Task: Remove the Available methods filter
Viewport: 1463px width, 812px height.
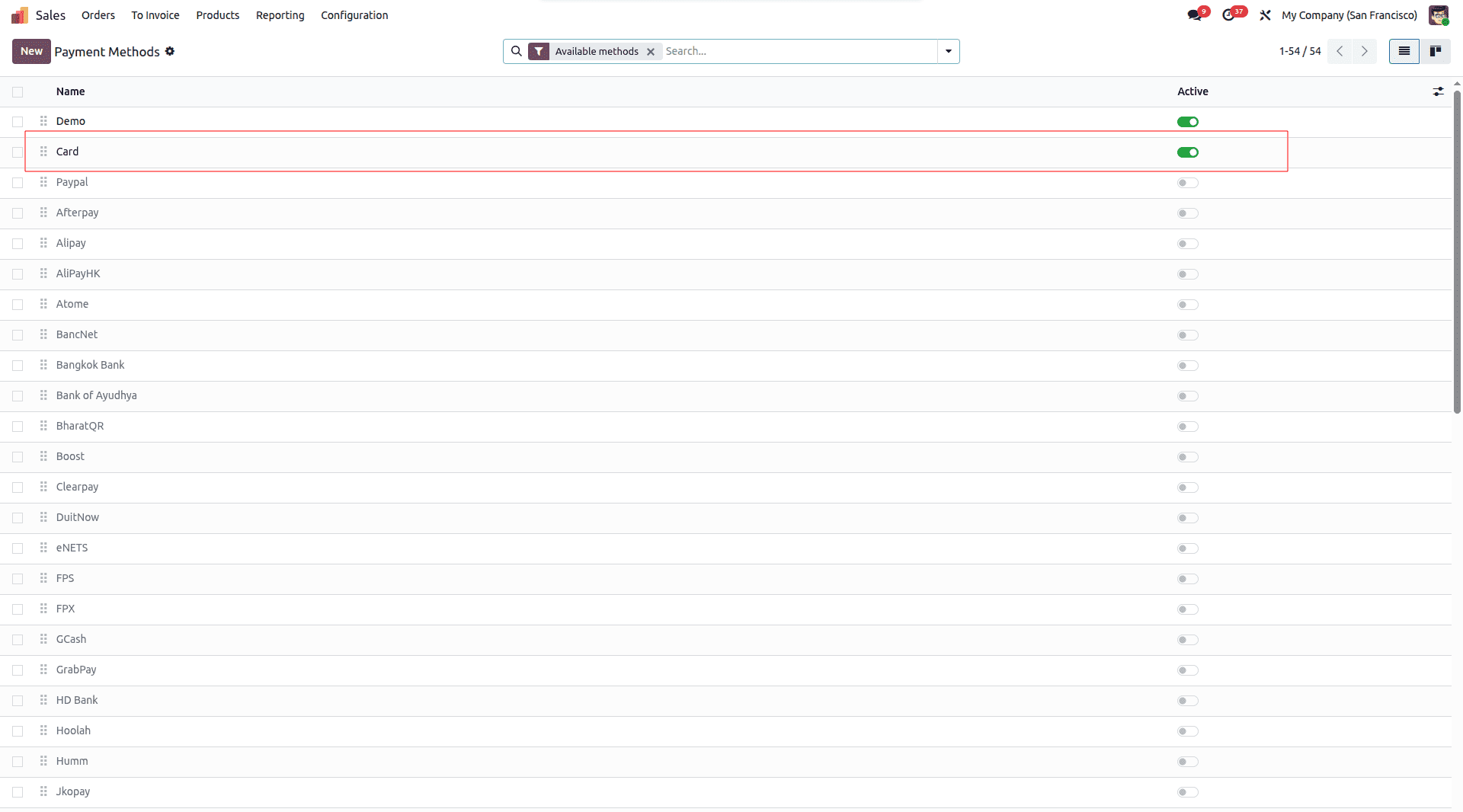Action: (x=651, y=51)
